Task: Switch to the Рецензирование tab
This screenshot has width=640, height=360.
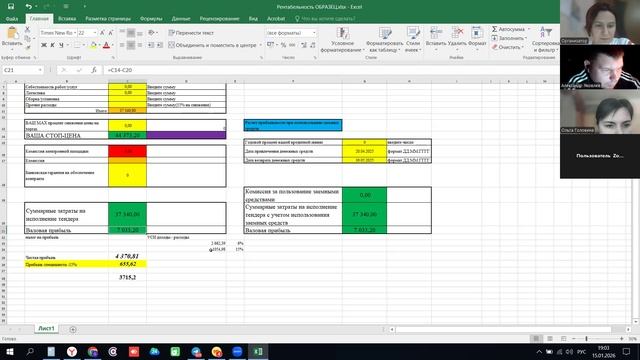Action: click(219, 18)
